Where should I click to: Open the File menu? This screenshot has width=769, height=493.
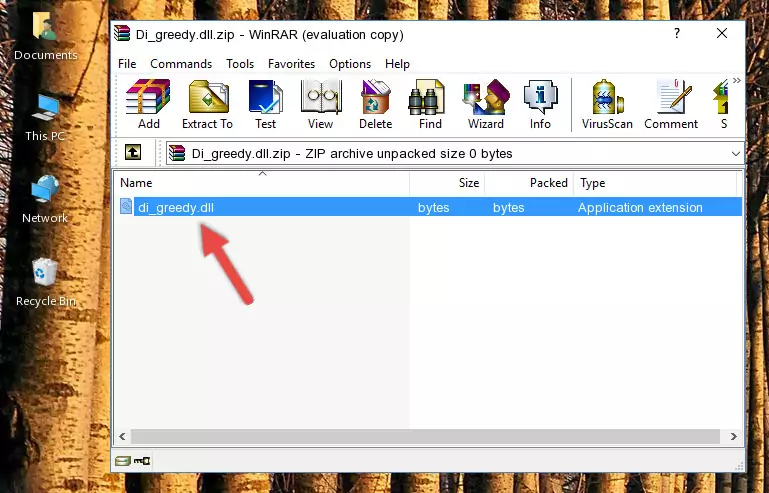tap(127, 64)
